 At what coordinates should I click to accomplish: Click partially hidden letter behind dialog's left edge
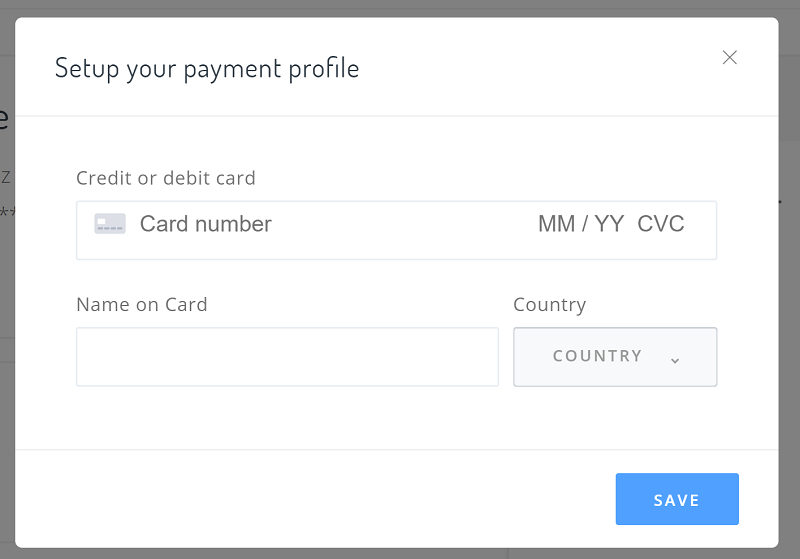pyautogui.click(x=4, y=118)
